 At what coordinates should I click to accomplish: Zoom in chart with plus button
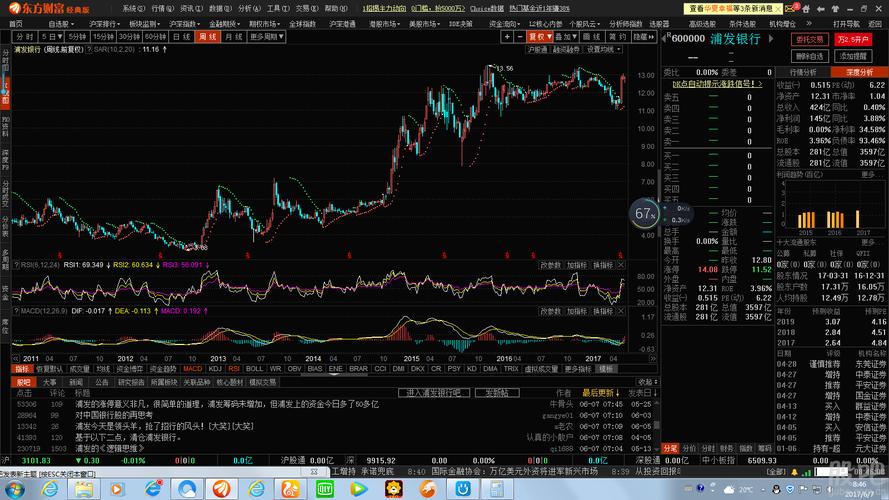(x=507, y=37)
